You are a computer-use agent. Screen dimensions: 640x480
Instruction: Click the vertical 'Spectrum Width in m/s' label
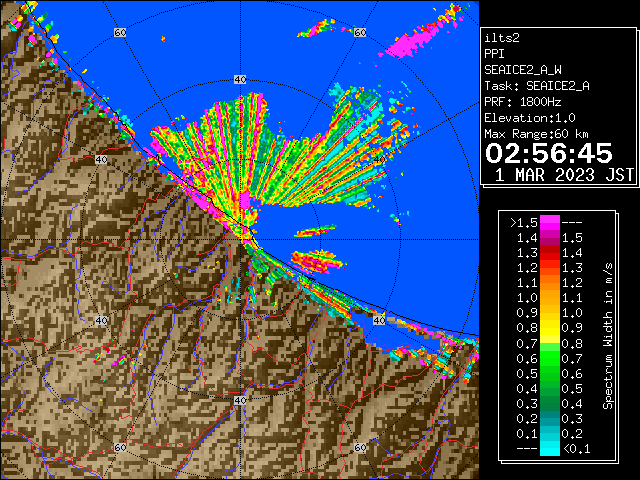608,336
